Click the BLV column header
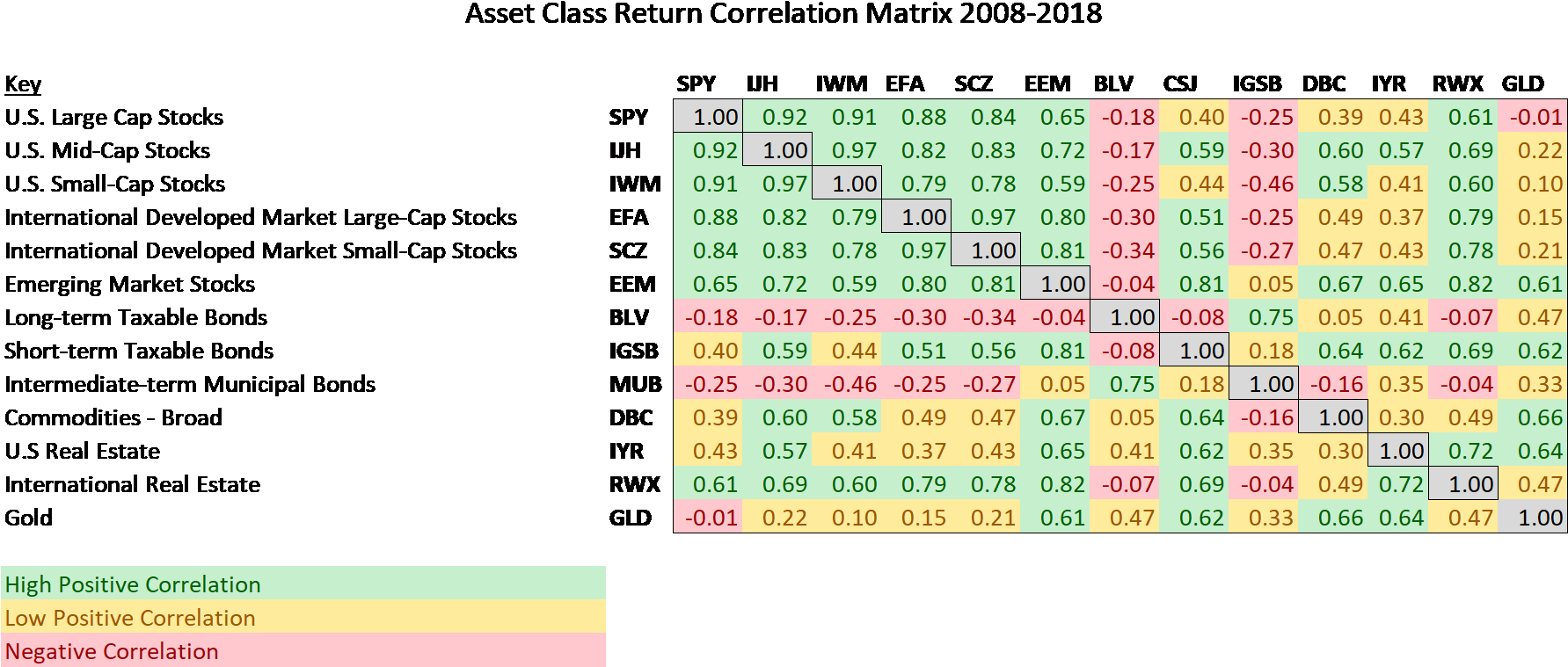The height and width of the screenshot is (667, 1568). tap(1113, 83)
